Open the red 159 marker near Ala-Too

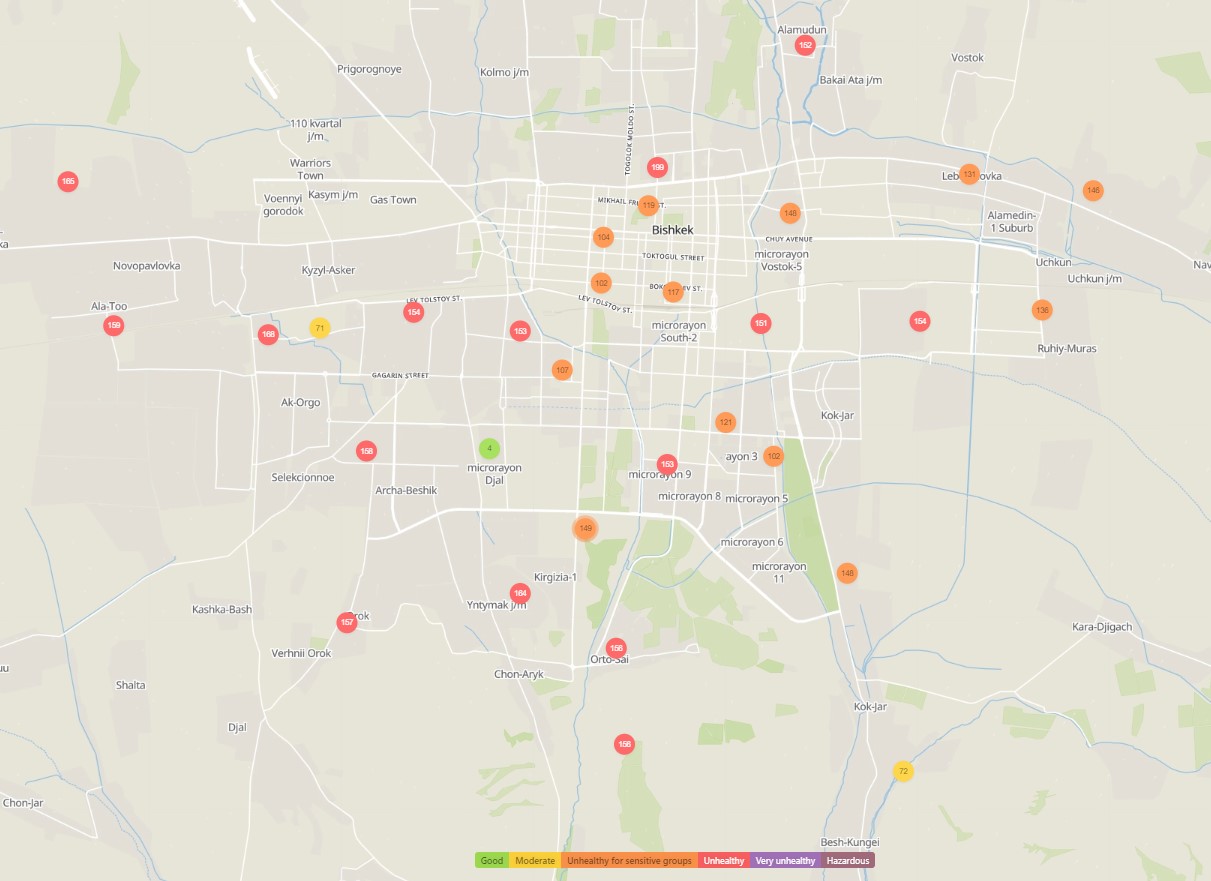[114, 325]
